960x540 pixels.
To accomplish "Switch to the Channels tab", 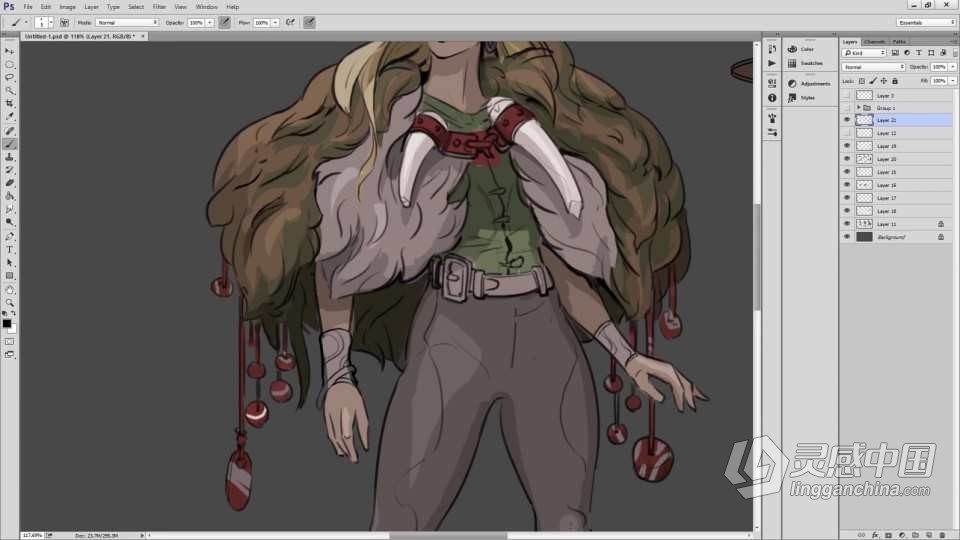I will coord(874,42).
